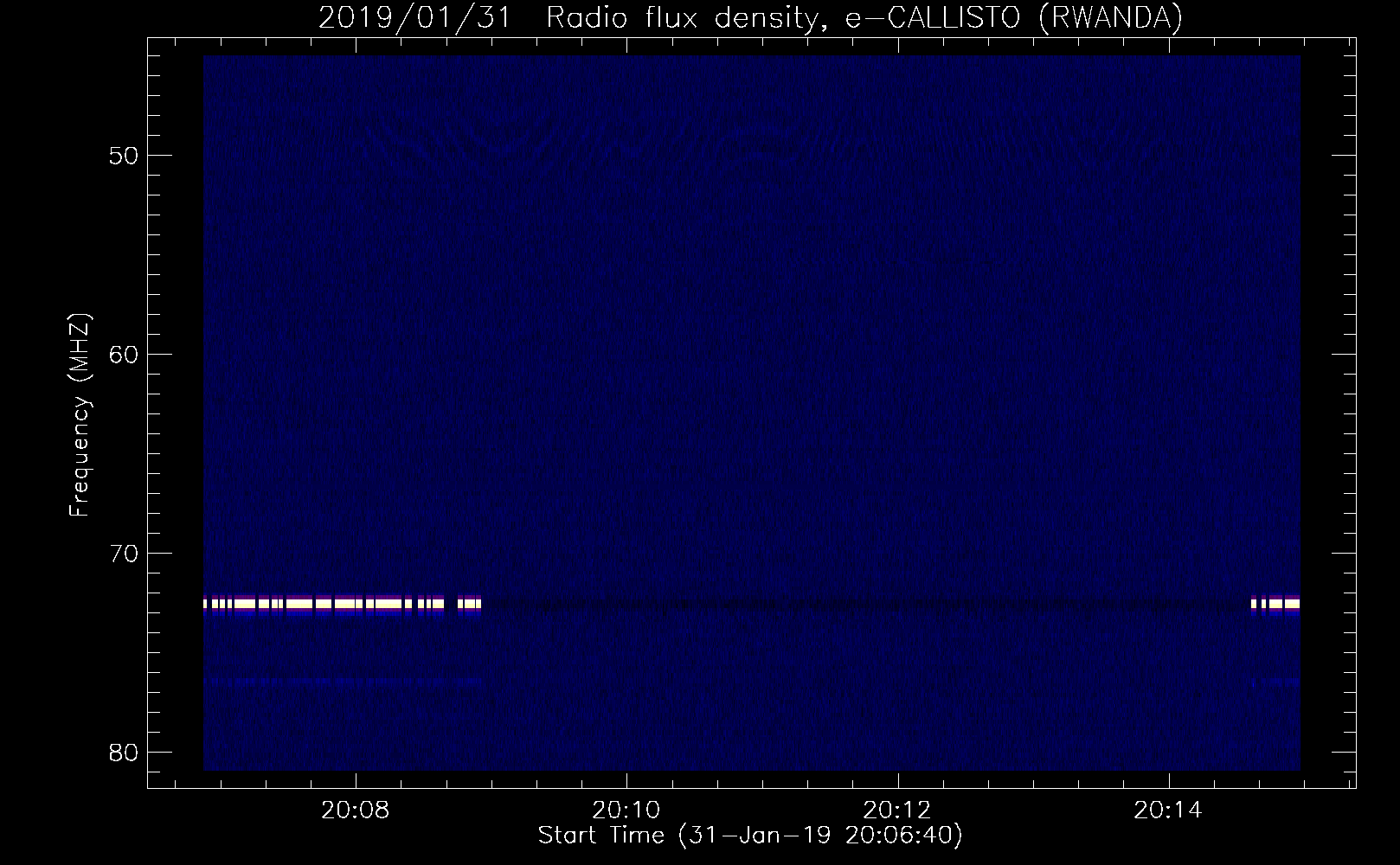Viewport: 1400px width, 865px height.
Task: Click the bright emission band near 20:07
Action: pos(342,604)
